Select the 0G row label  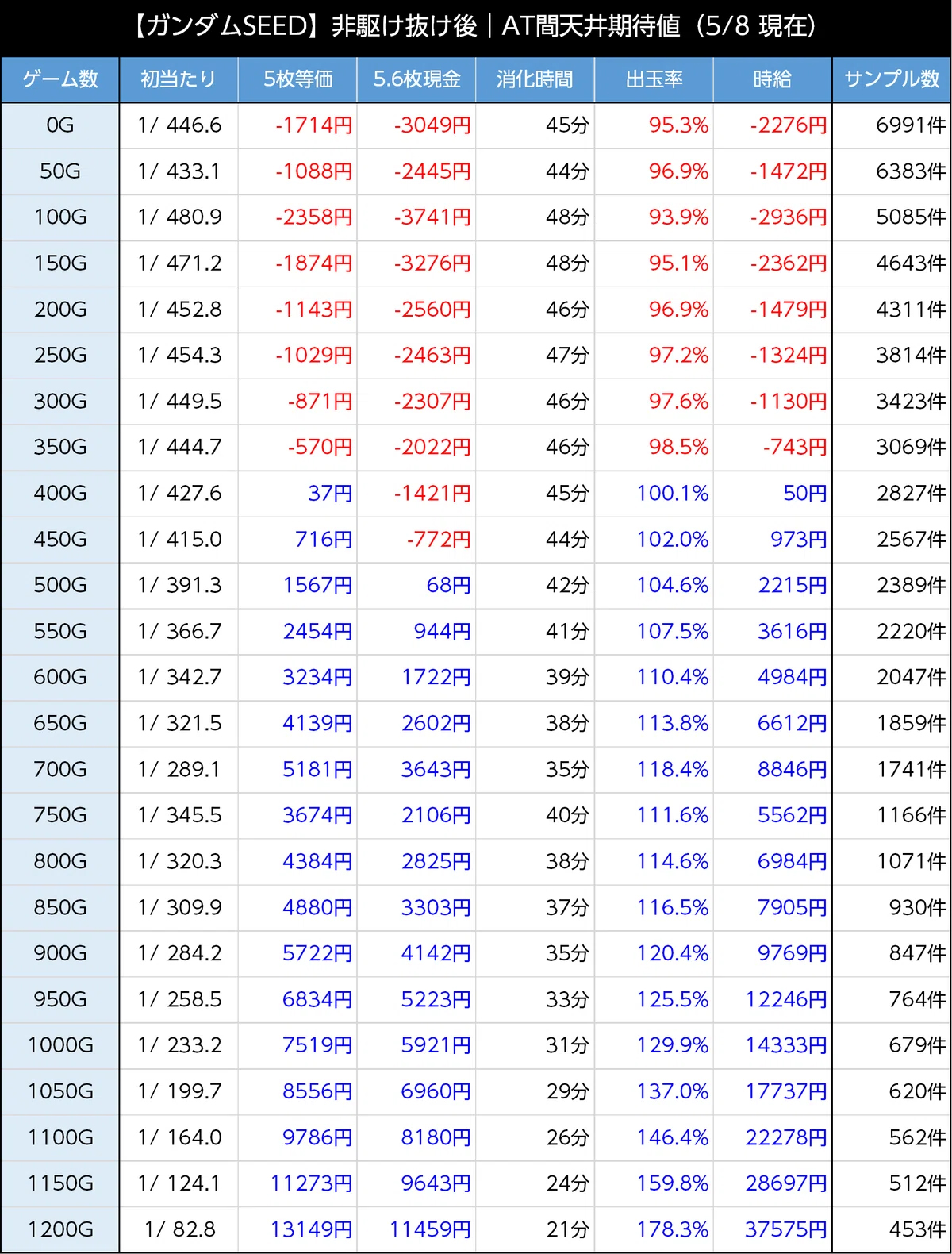point(60,125)
